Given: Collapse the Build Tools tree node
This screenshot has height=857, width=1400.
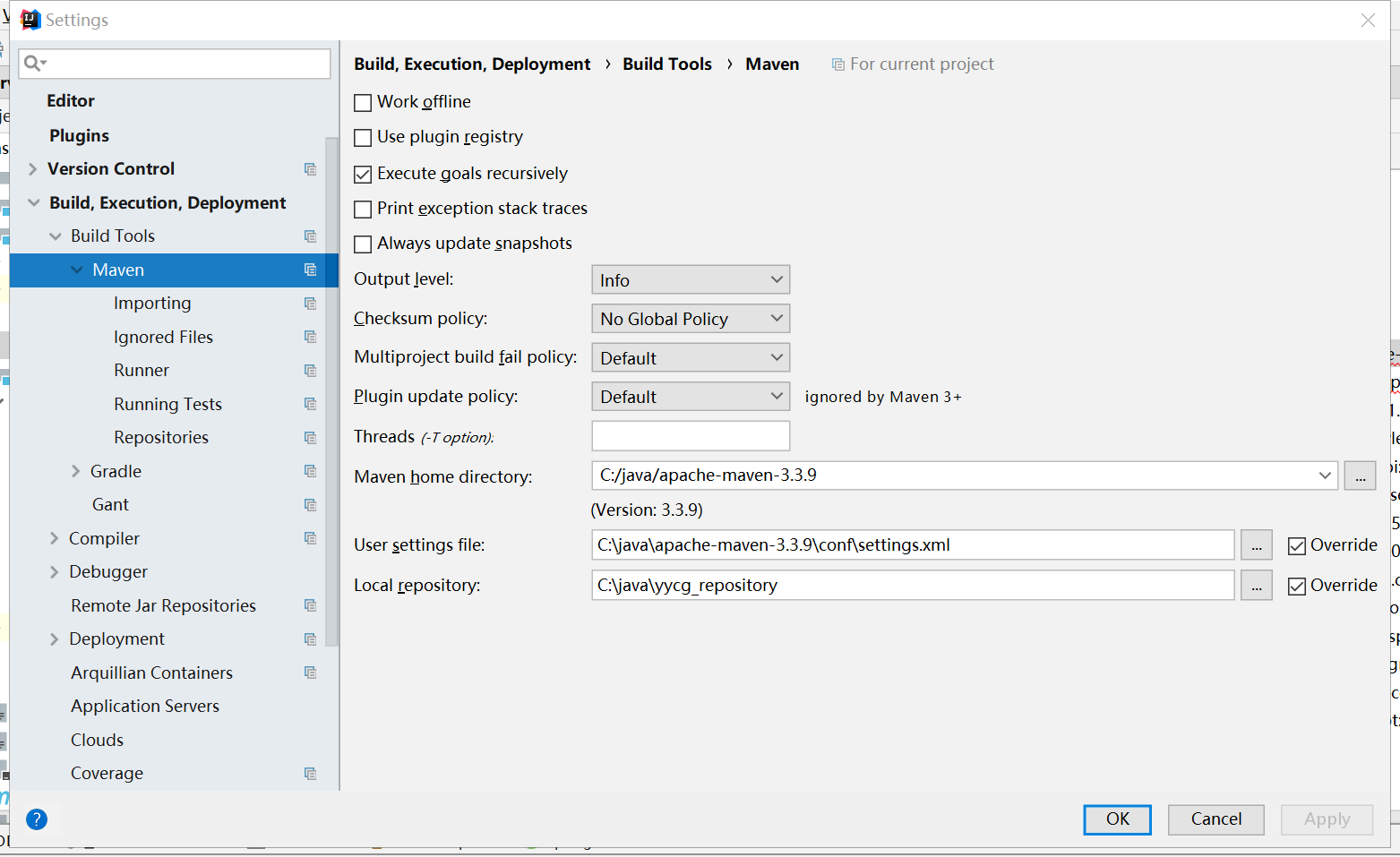Looking at the screenshot, I should click(x=55, y=236).
